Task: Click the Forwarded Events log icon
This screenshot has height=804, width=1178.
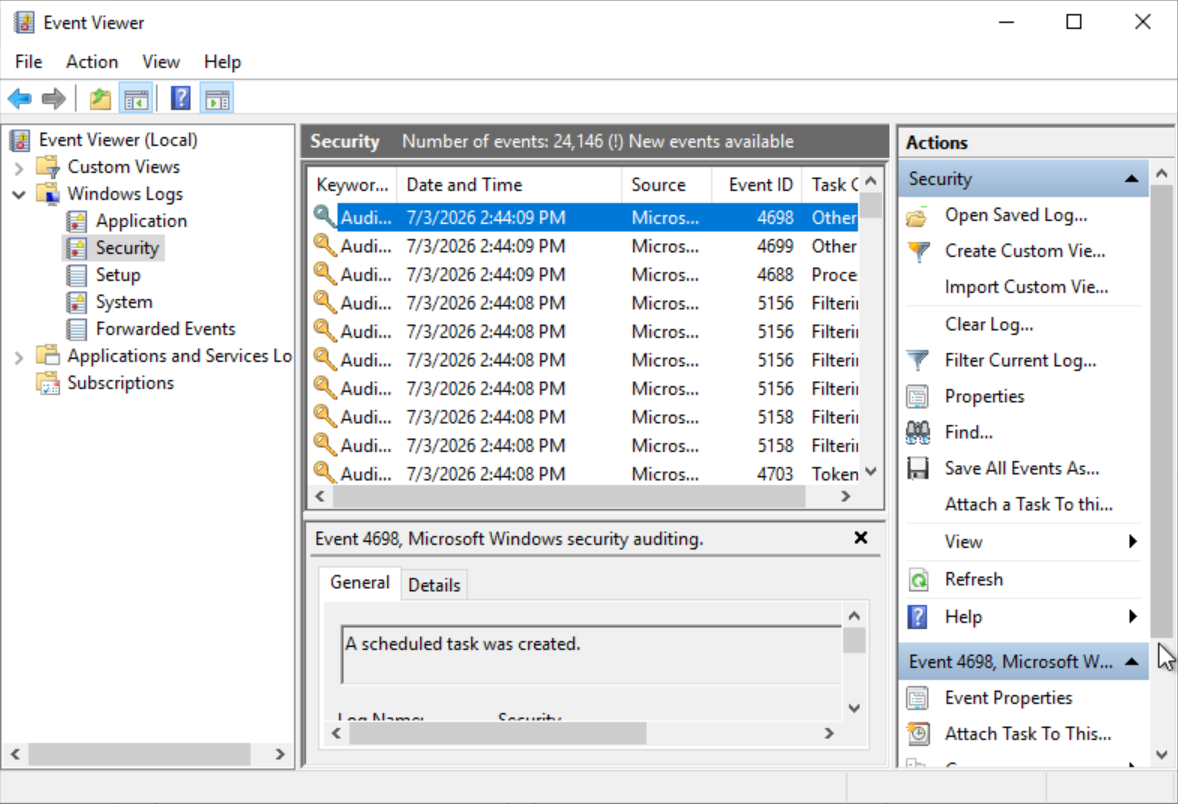Action: point(77,329)
